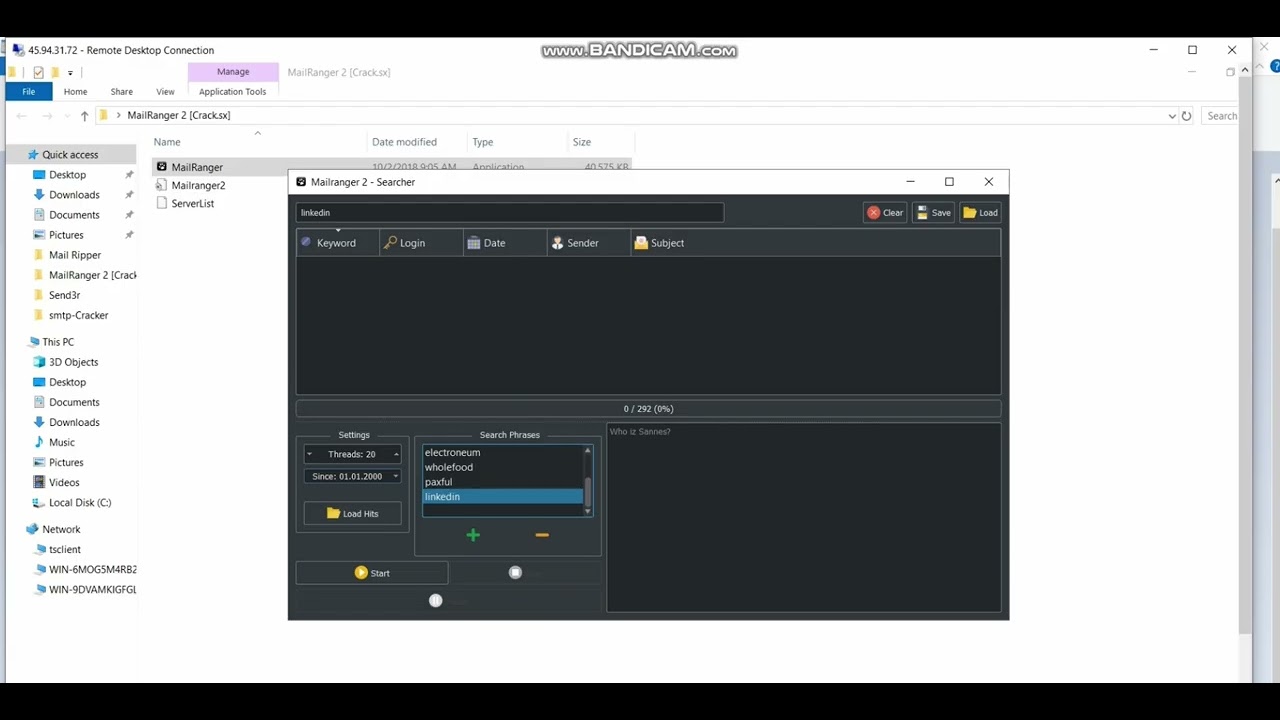Image resolution: width=1280 pixels, height=720 pixels.
Task: Open 3D Objects under This PC
Action: click(73, 362)
